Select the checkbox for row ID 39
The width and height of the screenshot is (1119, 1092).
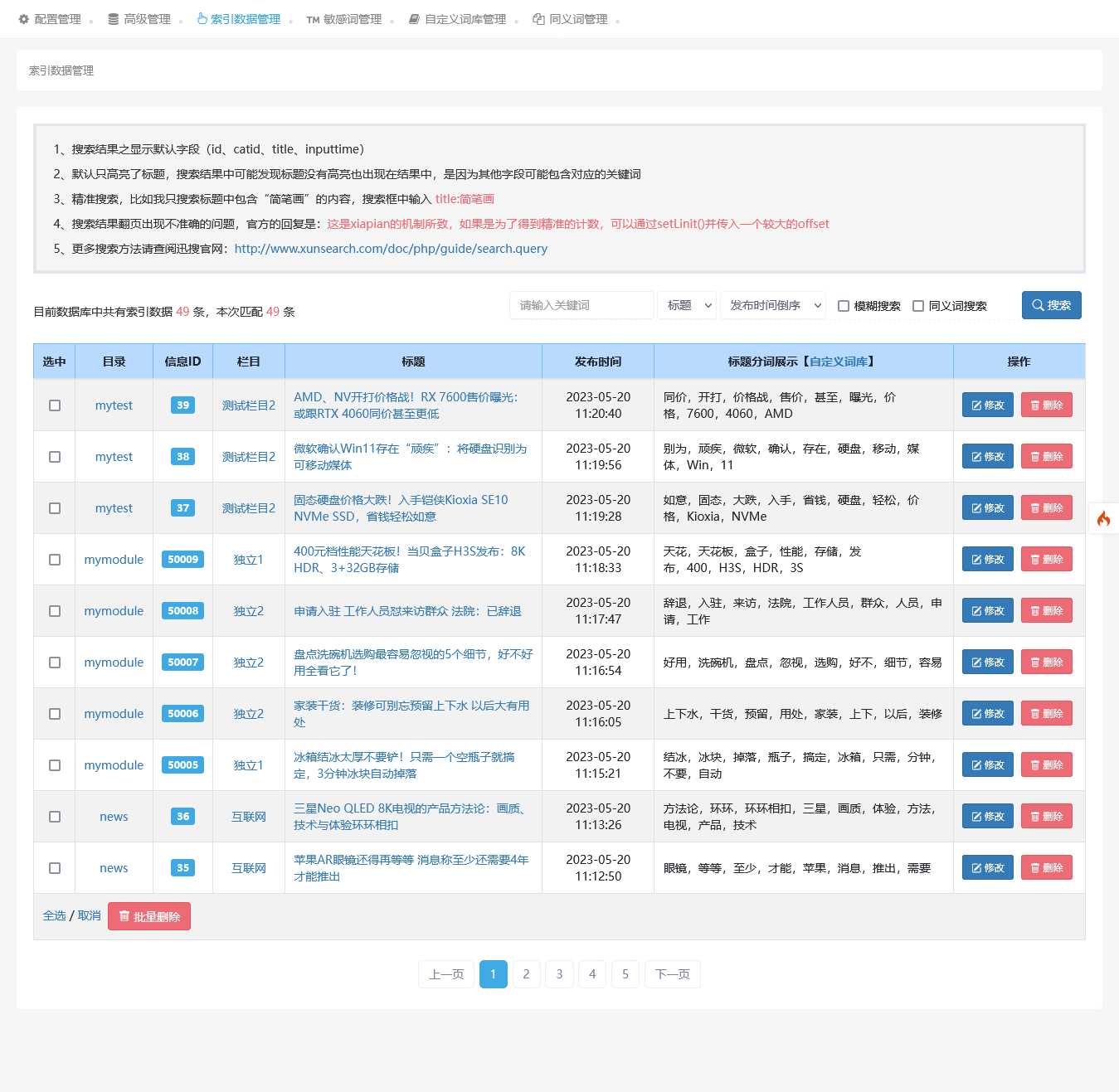[x=55, y=405]
